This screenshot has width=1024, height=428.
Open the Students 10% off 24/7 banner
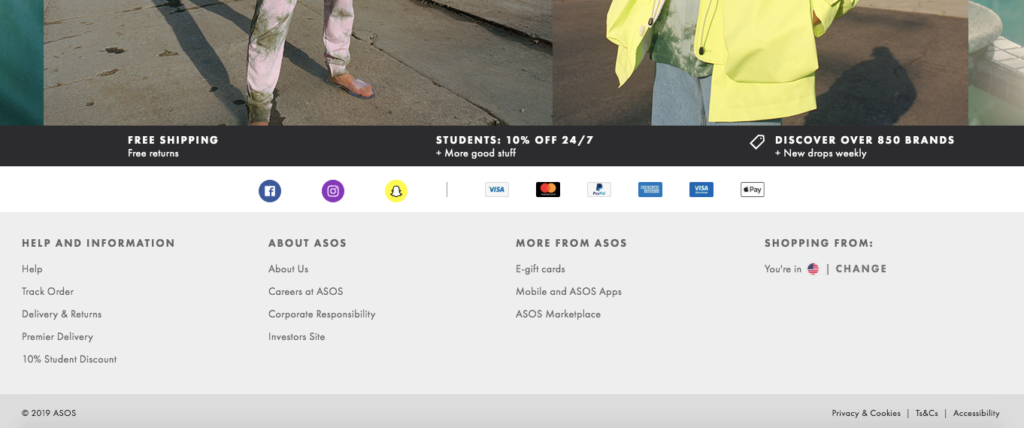[515, 146]
